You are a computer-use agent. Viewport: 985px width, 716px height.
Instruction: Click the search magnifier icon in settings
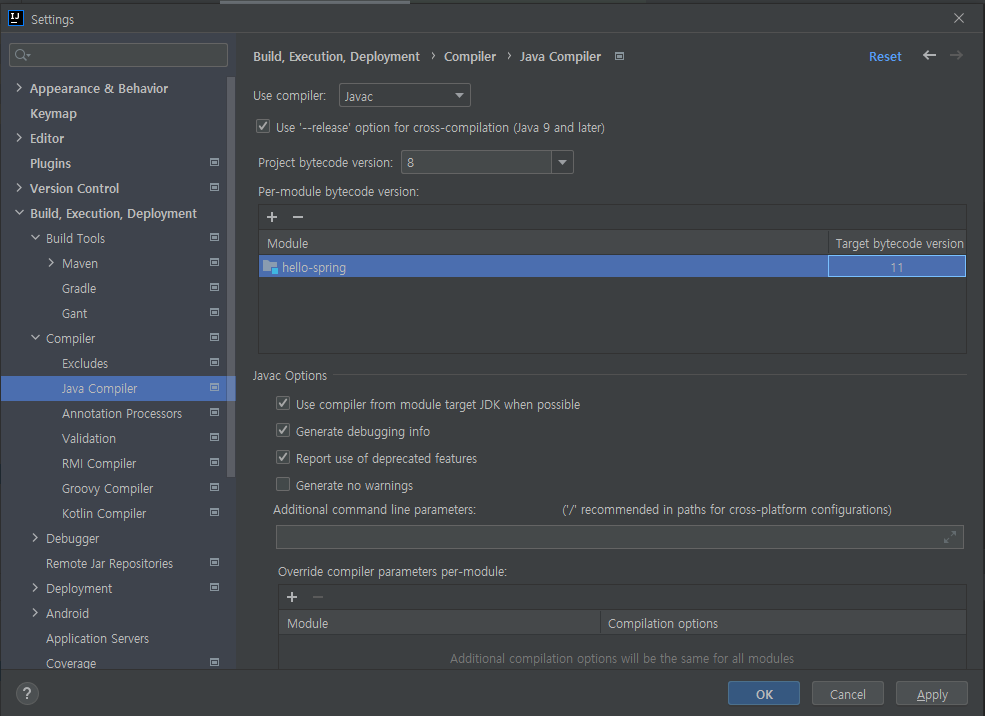pyautogui.click(x=22, y=55)
